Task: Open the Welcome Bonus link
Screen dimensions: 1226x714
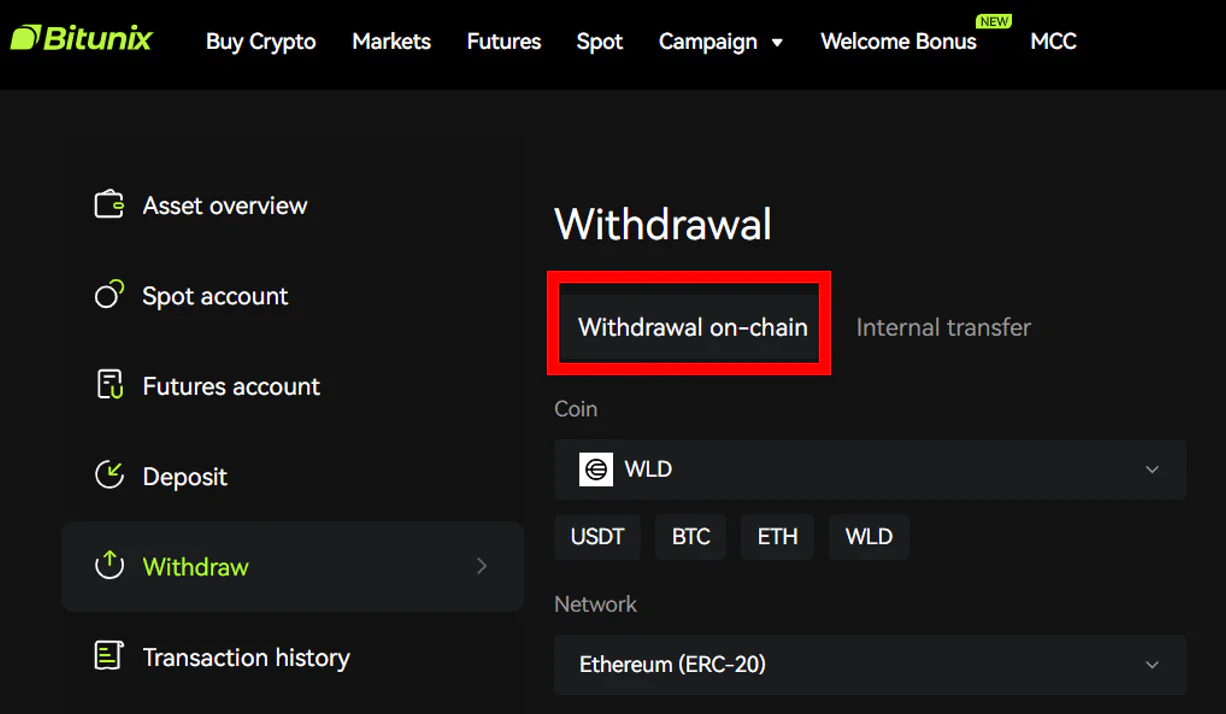Action: [898, 42]
